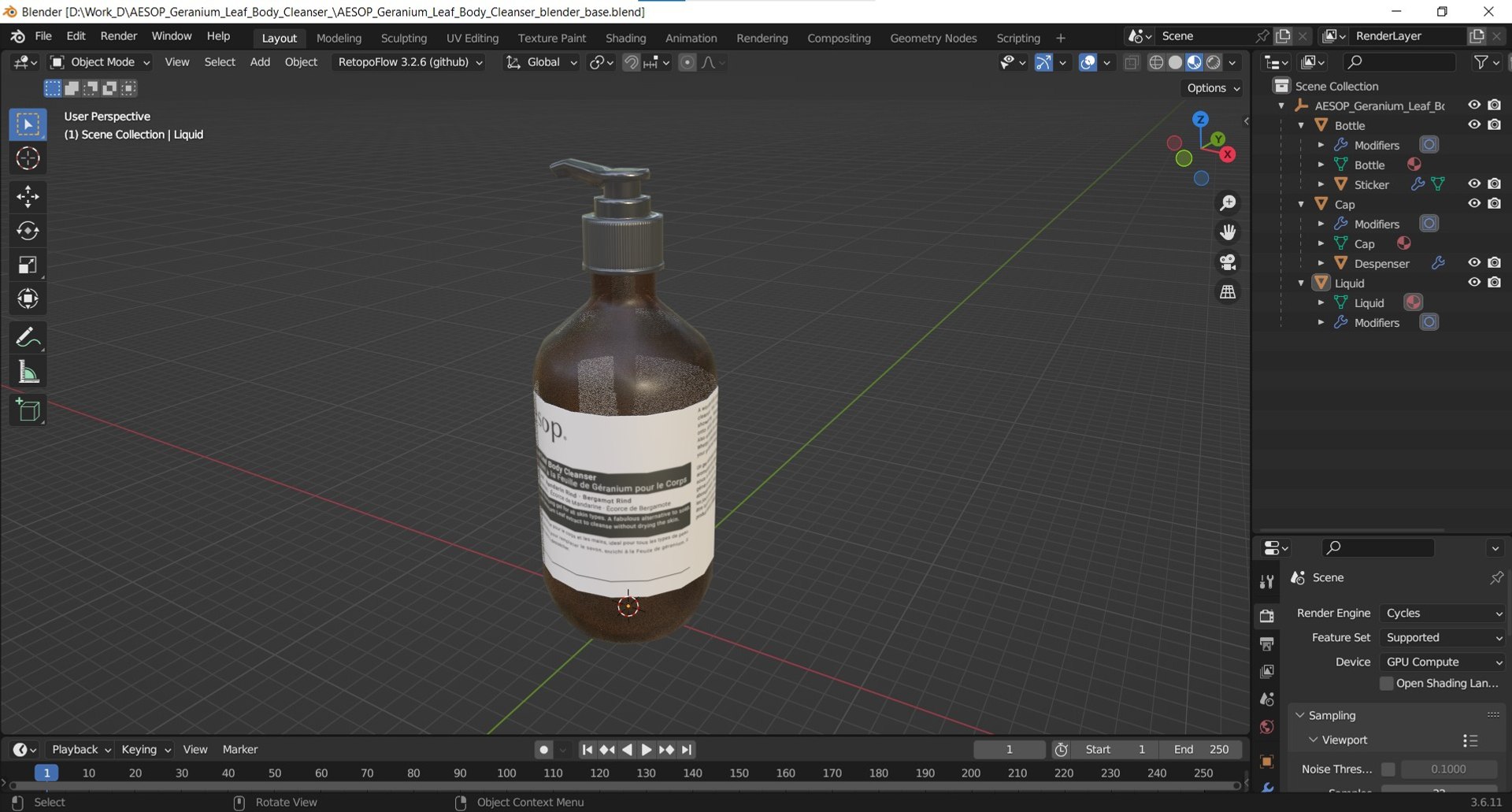Expand the Sticker tree item
1512x812 pixels.
coord(1321,184)
